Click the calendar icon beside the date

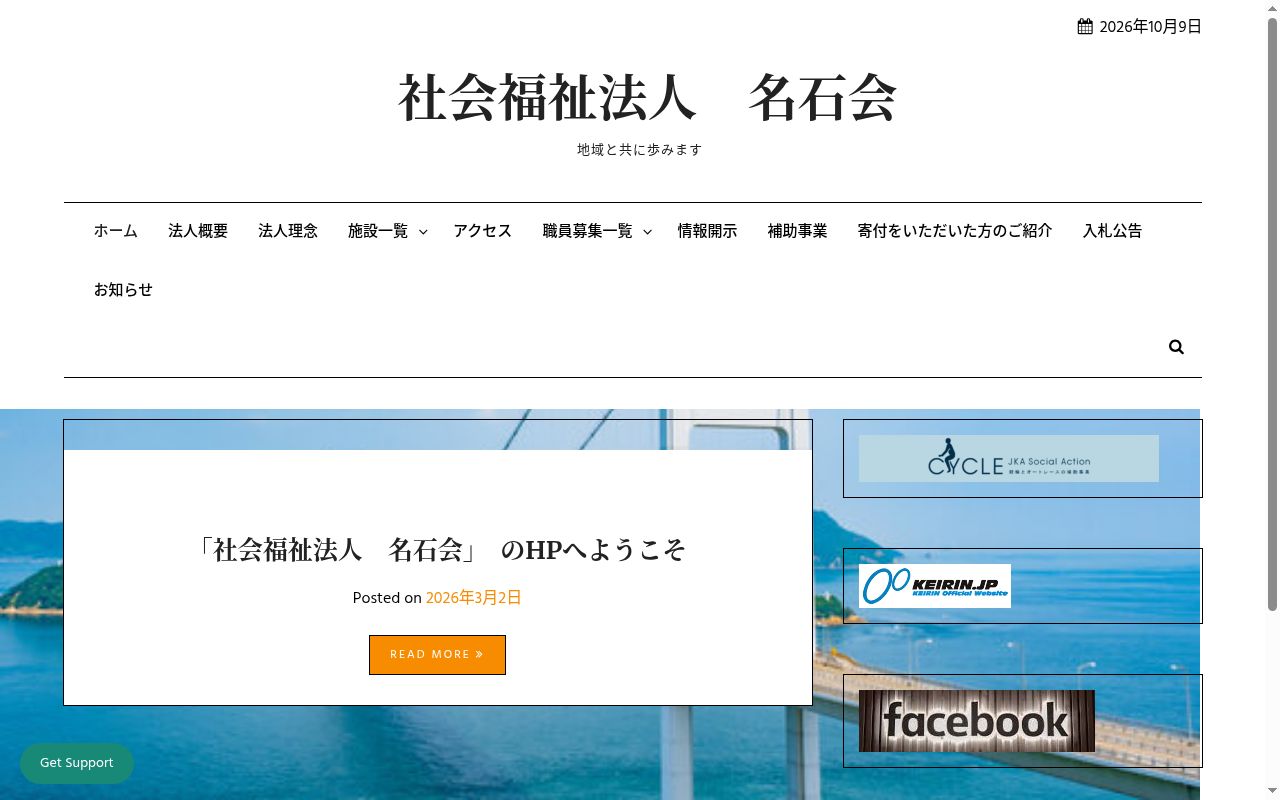1085,27
